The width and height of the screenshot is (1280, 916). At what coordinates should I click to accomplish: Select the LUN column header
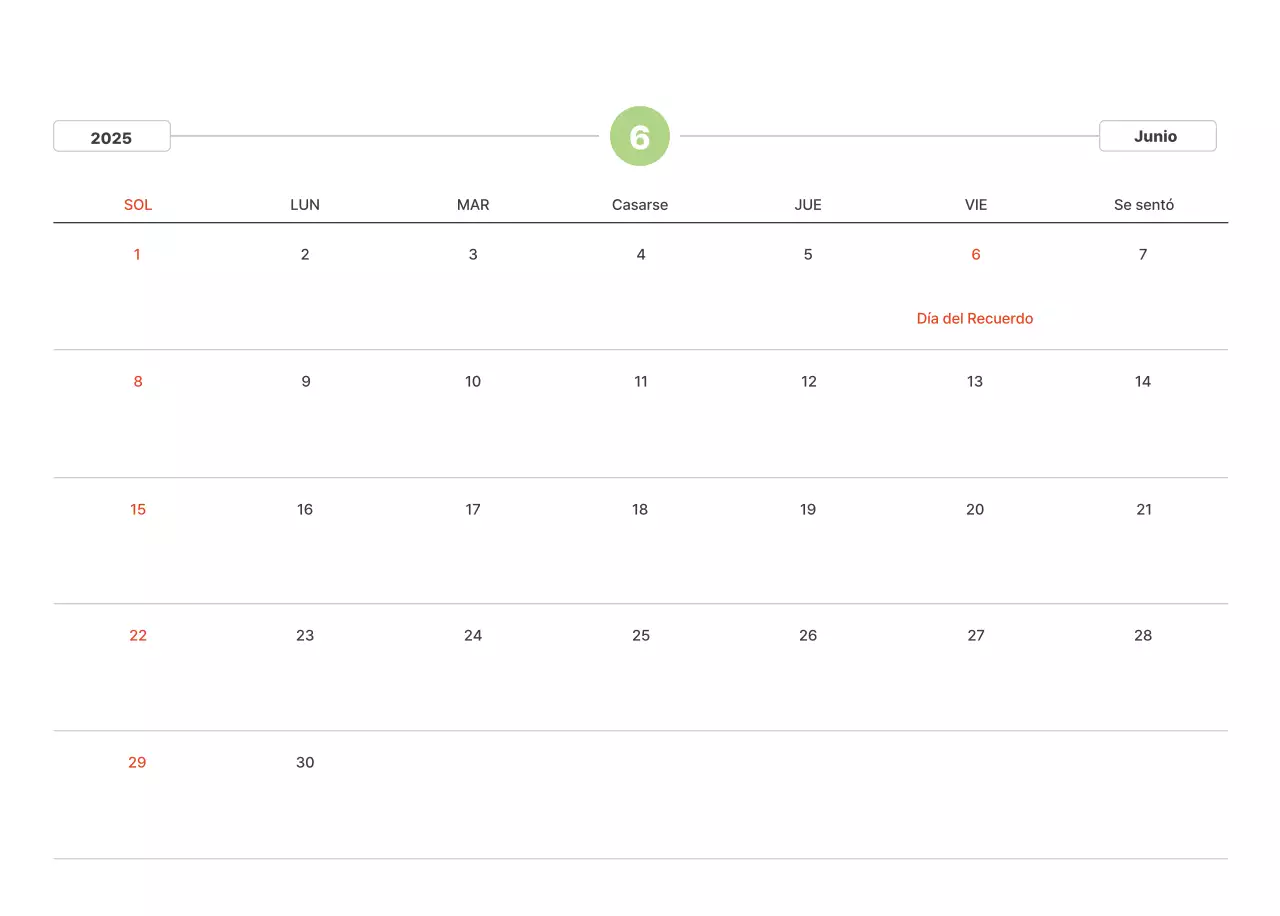click(x=305, y=204)
